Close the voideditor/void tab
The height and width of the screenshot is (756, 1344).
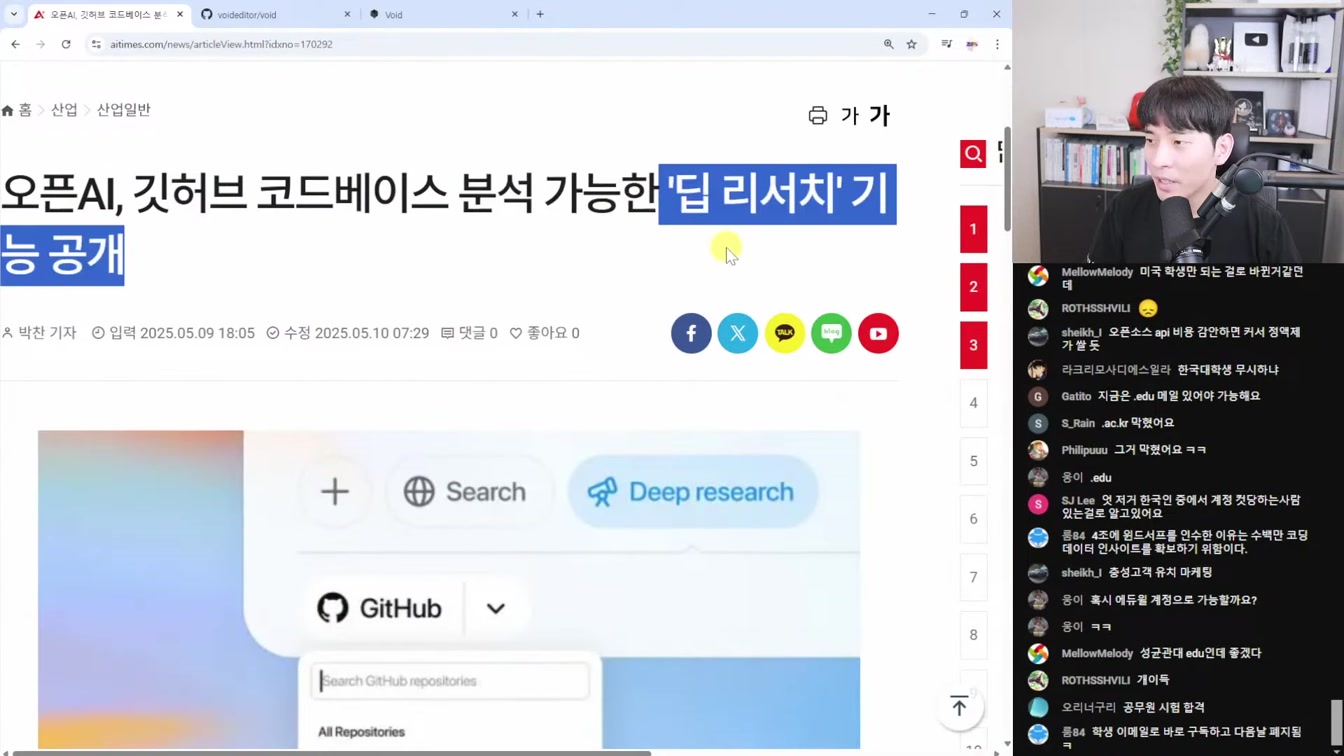click(347, 14)
